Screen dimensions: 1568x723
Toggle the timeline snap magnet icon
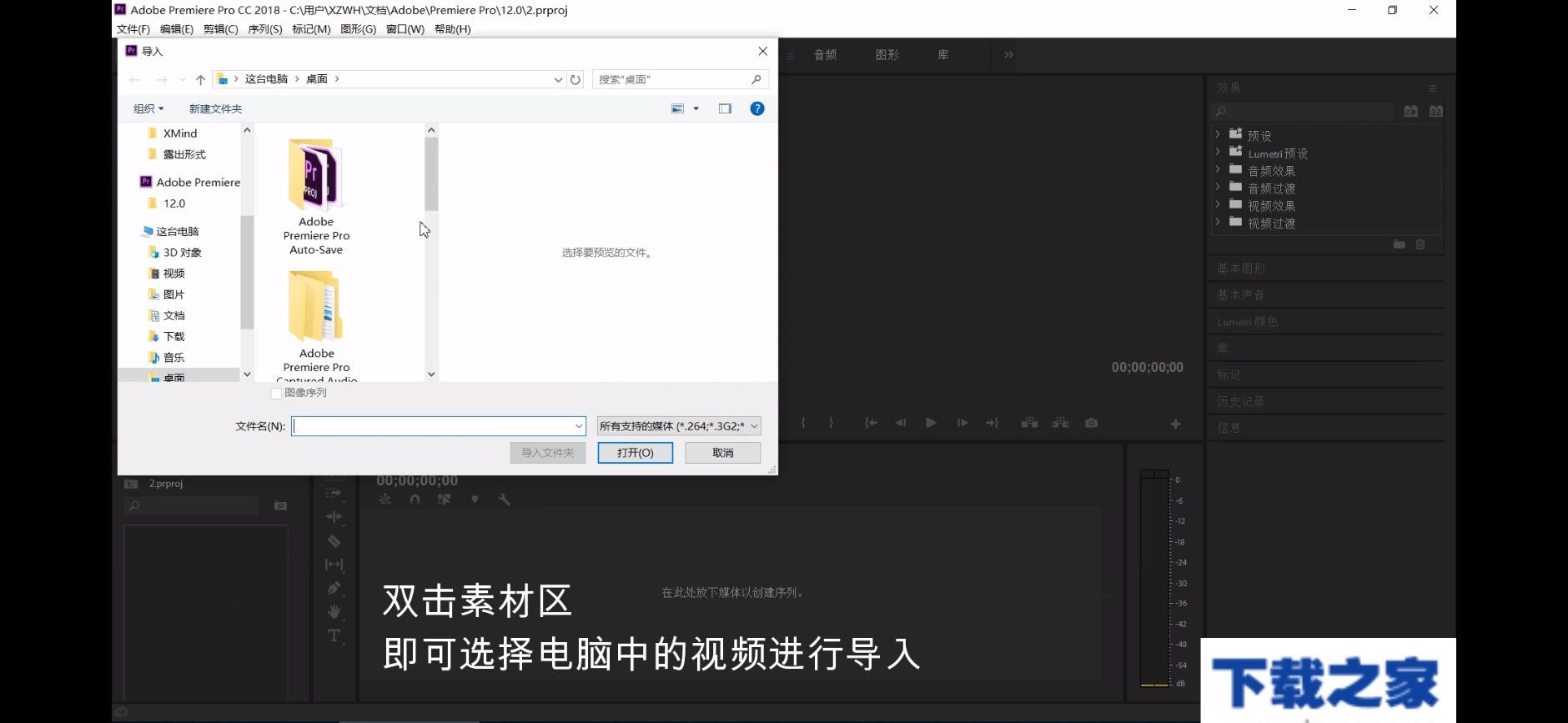[415, 500]
